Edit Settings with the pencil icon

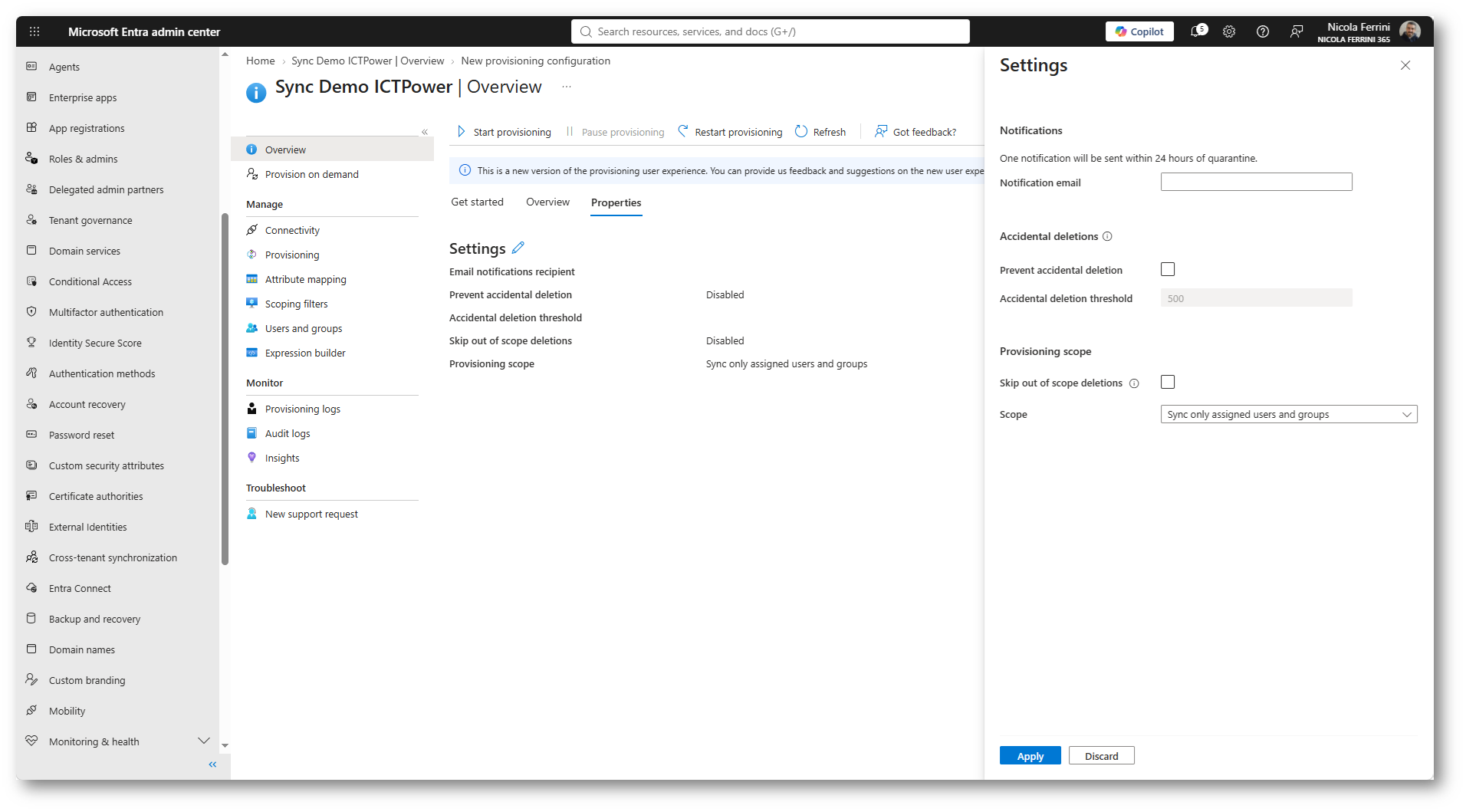(x=518, y=248)
